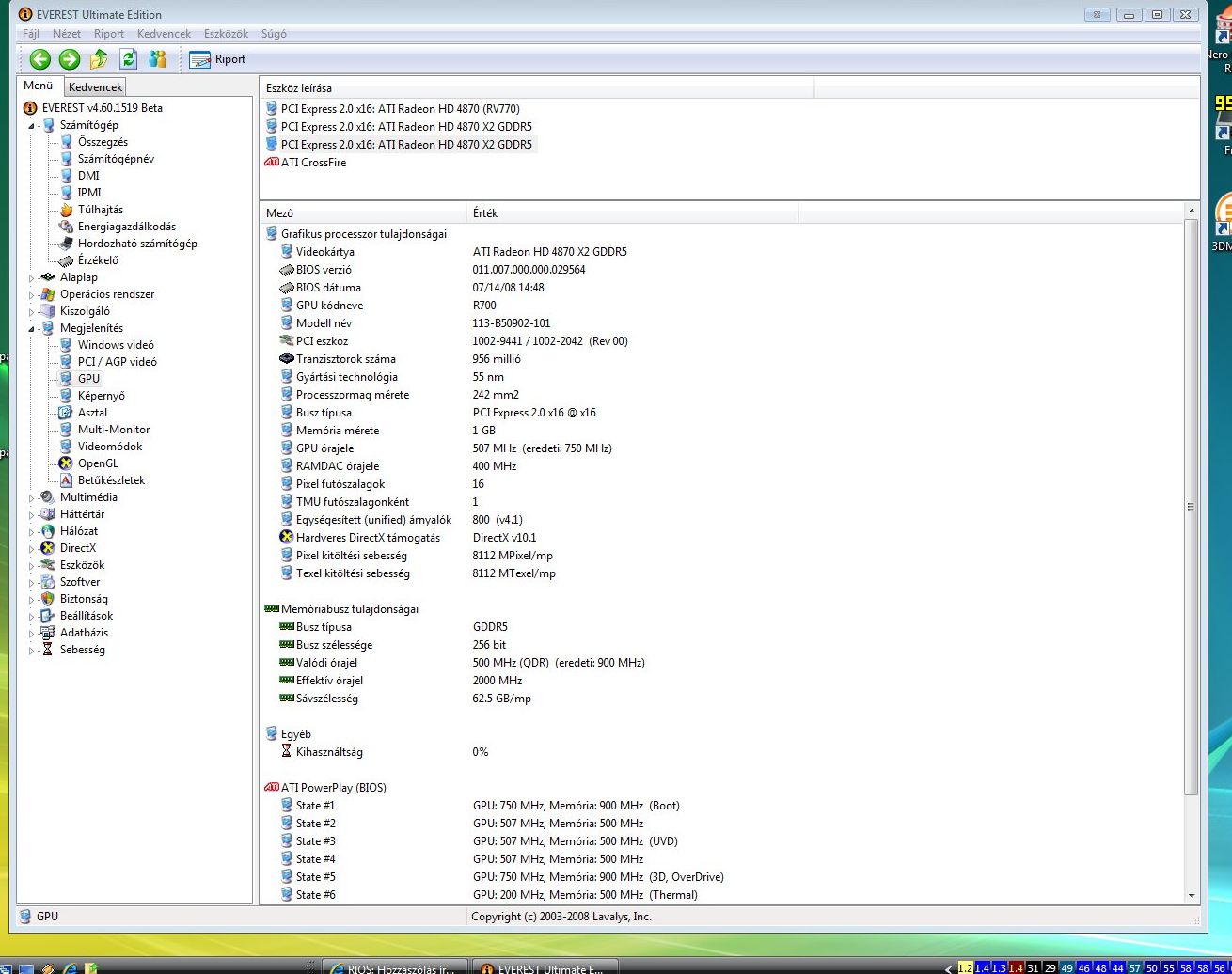The height and width of the screenshot is (974, 1232).
Task: Select the Asztal icon in tree
Action: coord(66,413)
